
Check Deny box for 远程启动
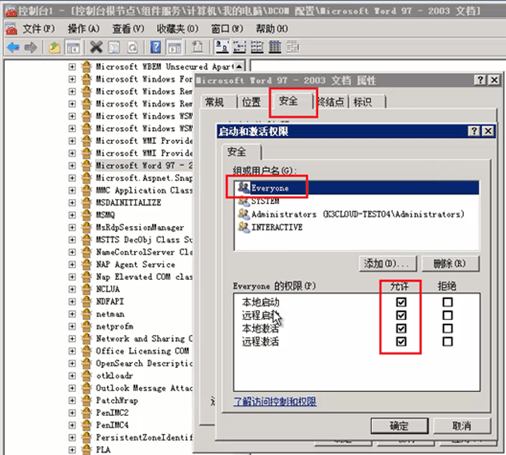tap(447, 315)
